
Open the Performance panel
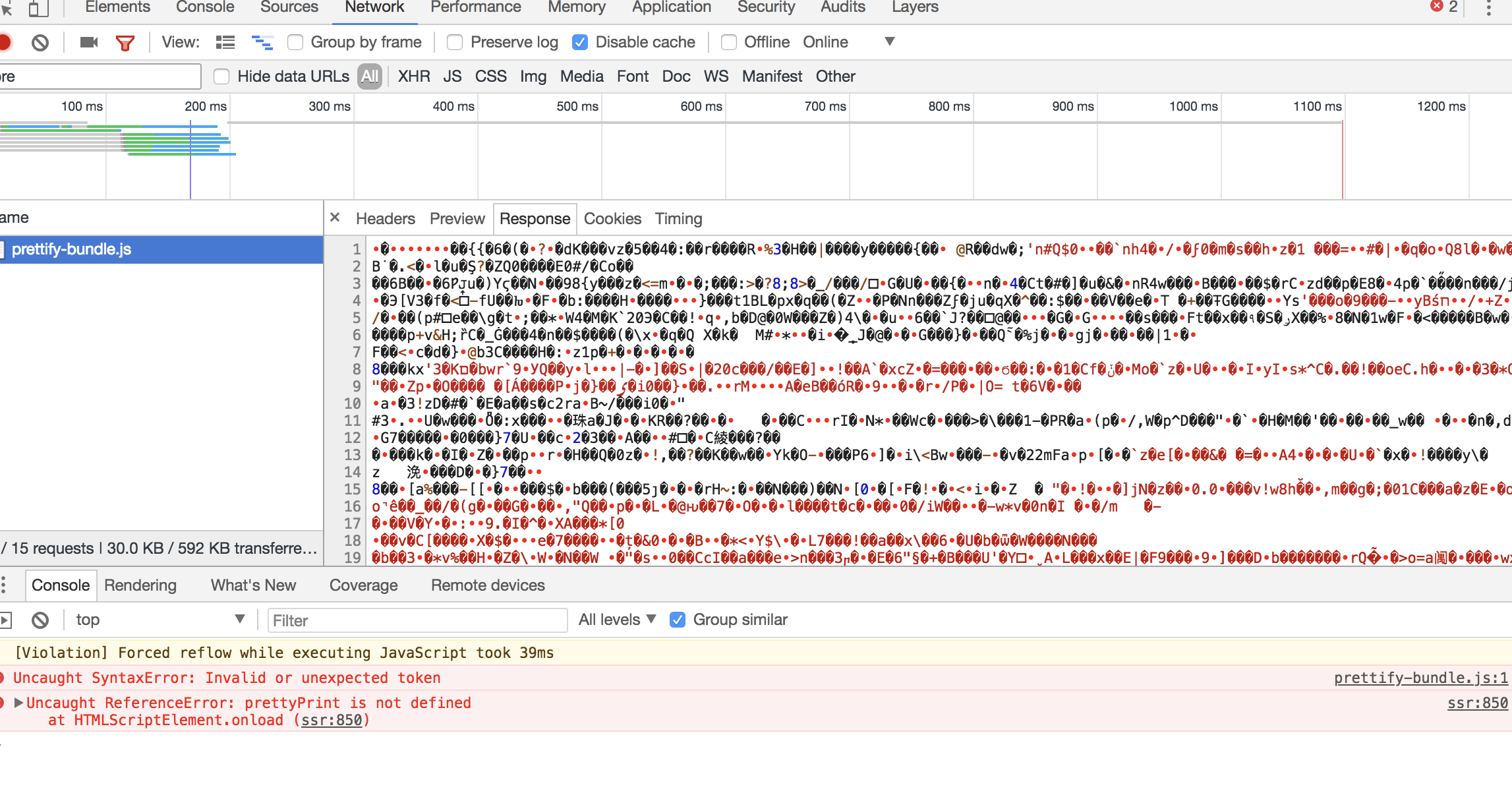click(x=475, y=7)
